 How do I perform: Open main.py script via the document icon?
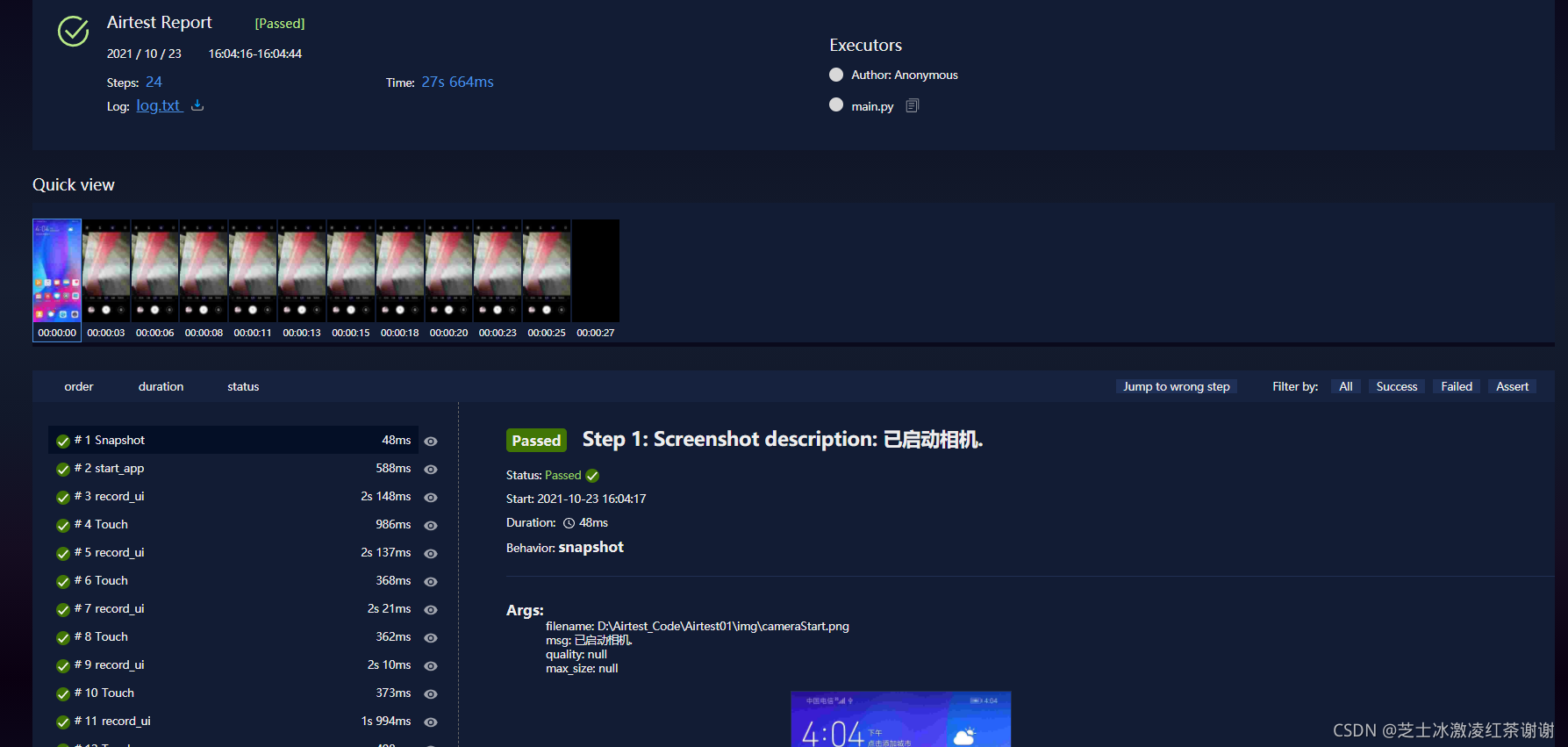tap(913, 106)
